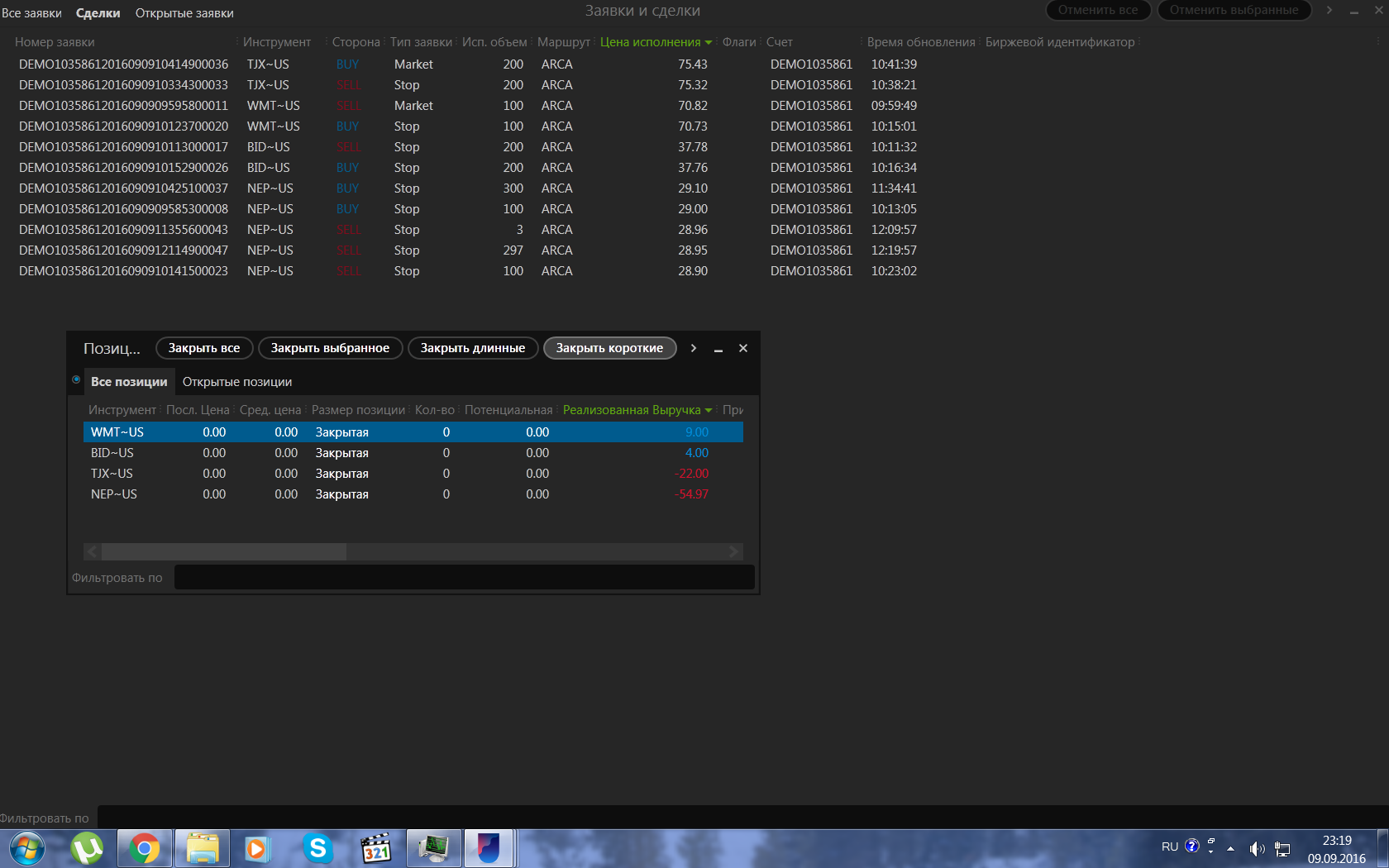Switch to Открытые позиции tab
The height and width of the screenshot is (868, 1389).
237,382
